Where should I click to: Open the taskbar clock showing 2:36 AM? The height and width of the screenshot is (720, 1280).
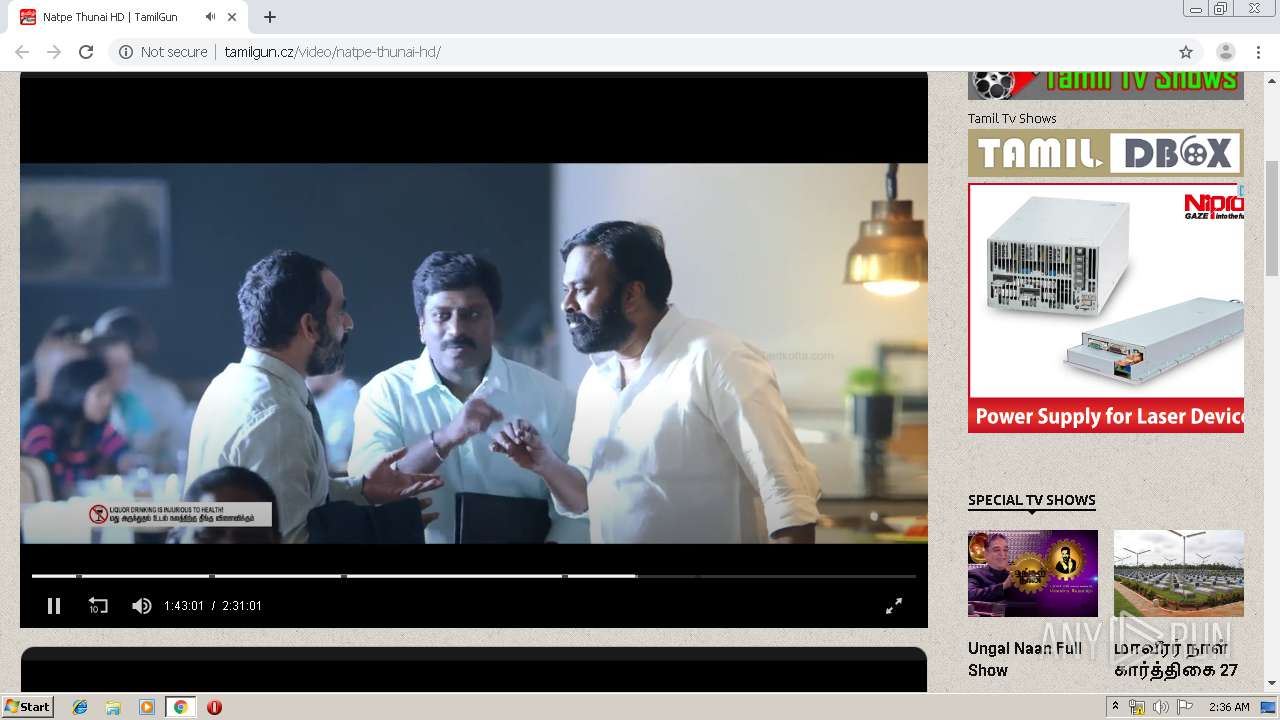pyautogui.click(x=1229, y=707)
